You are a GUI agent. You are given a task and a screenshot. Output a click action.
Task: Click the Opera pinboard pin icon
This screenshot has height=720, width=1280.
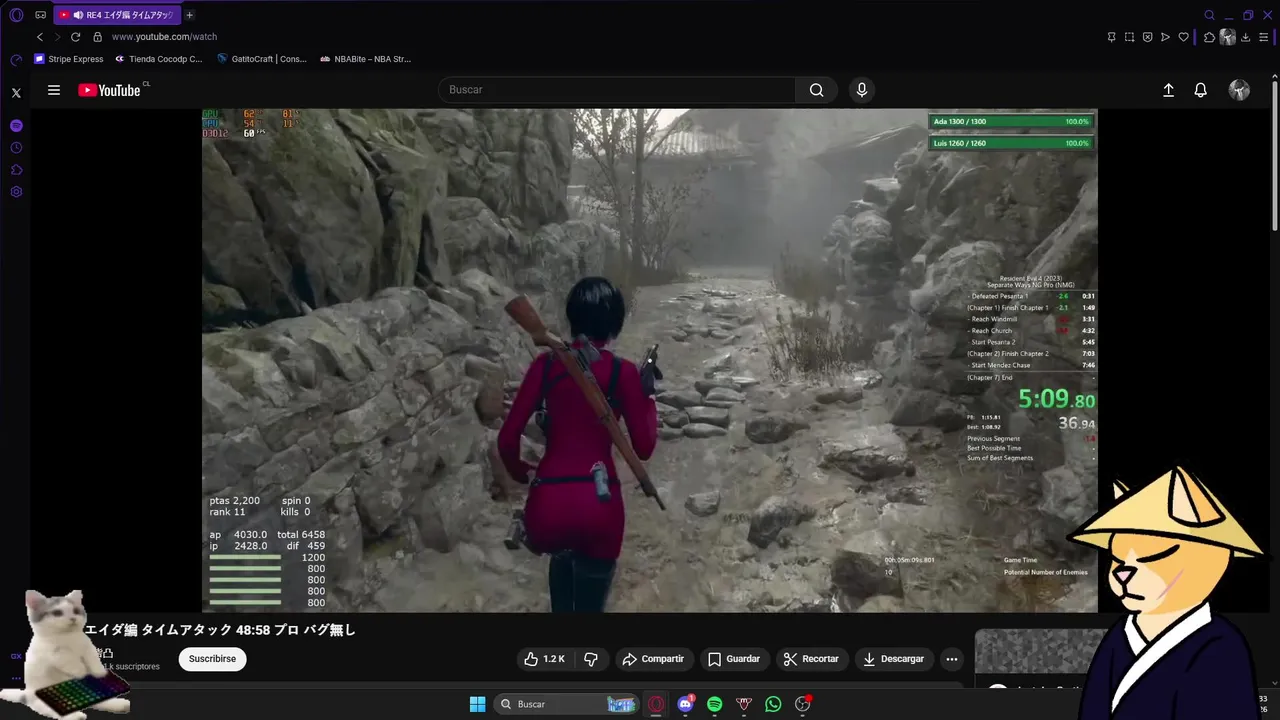[x=1111, y=37]
